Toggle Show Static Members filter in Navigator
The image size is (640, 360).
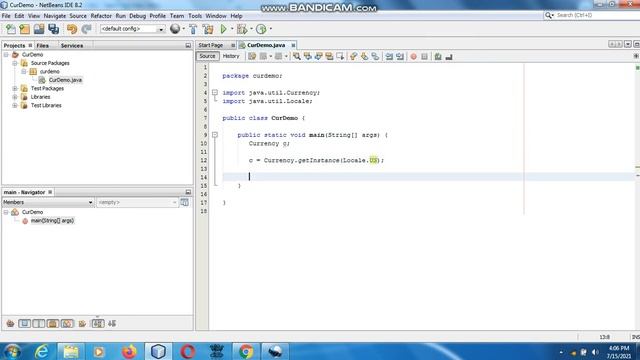coord(39,324)
